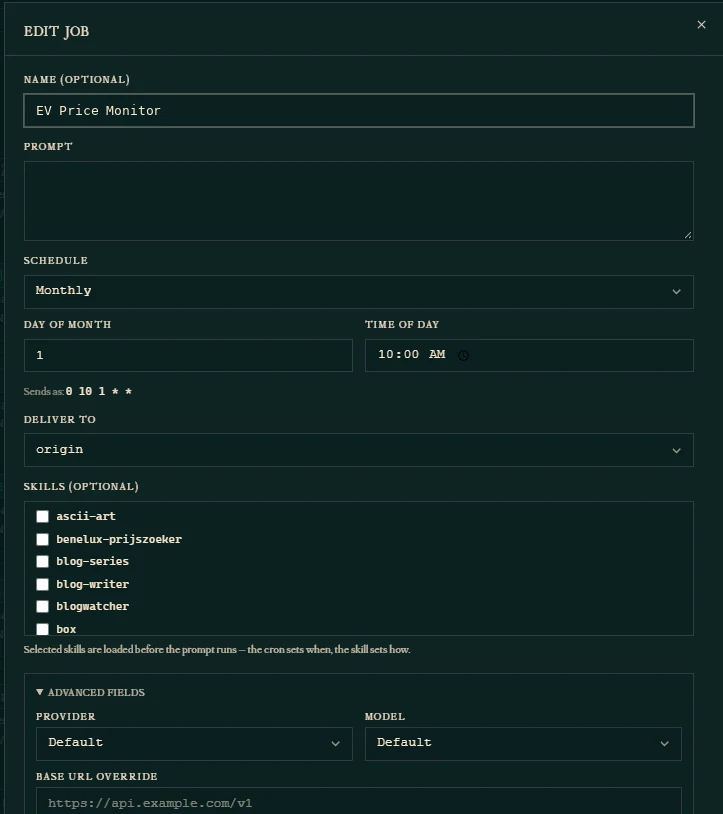Open the Model dropdown
This screenshot has height=814, width=723.
(523, 744)
